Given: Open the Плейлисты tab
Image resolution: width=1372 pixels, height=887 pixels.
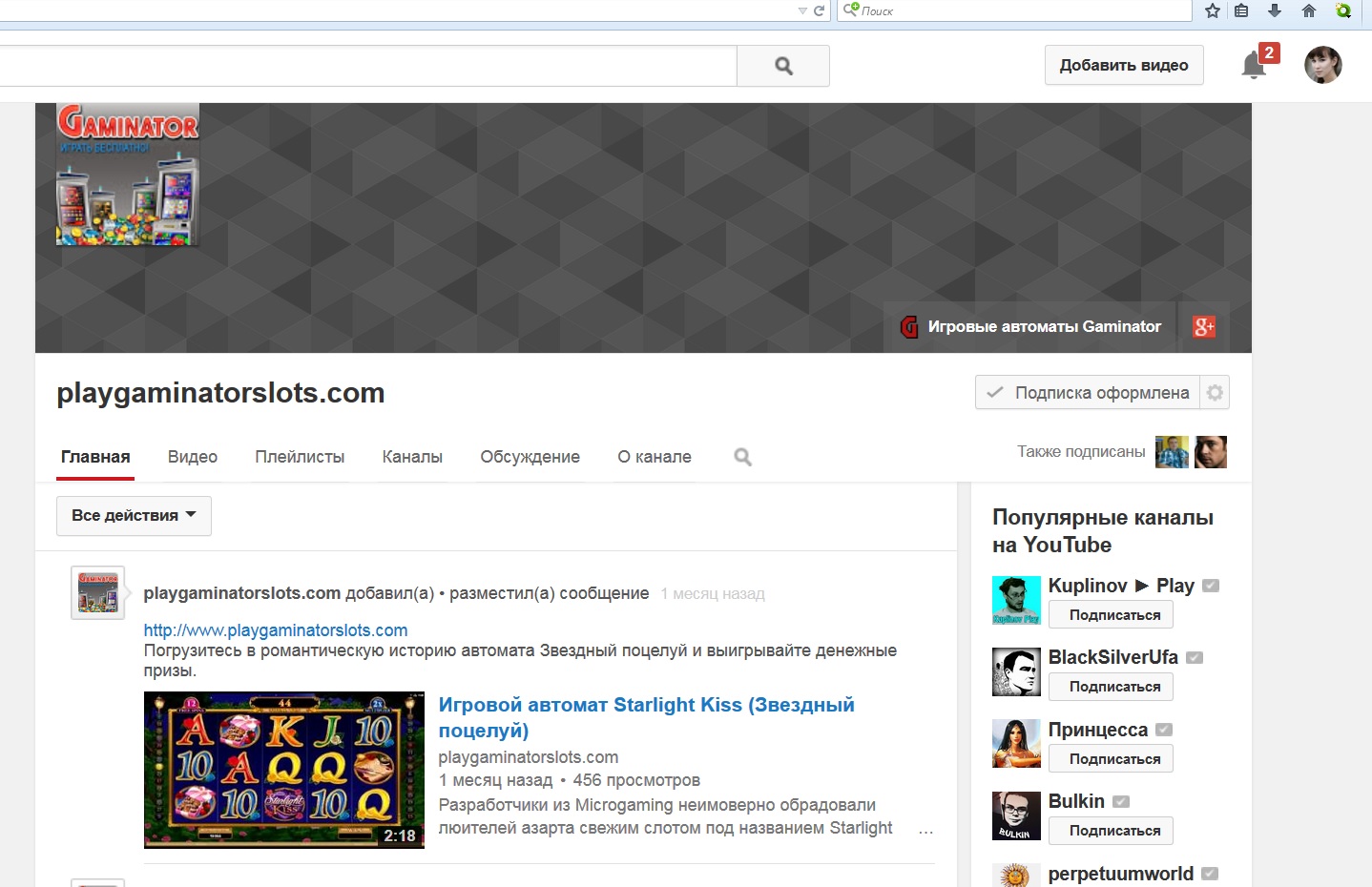Looking at the screenshot, I should point(300,457).
